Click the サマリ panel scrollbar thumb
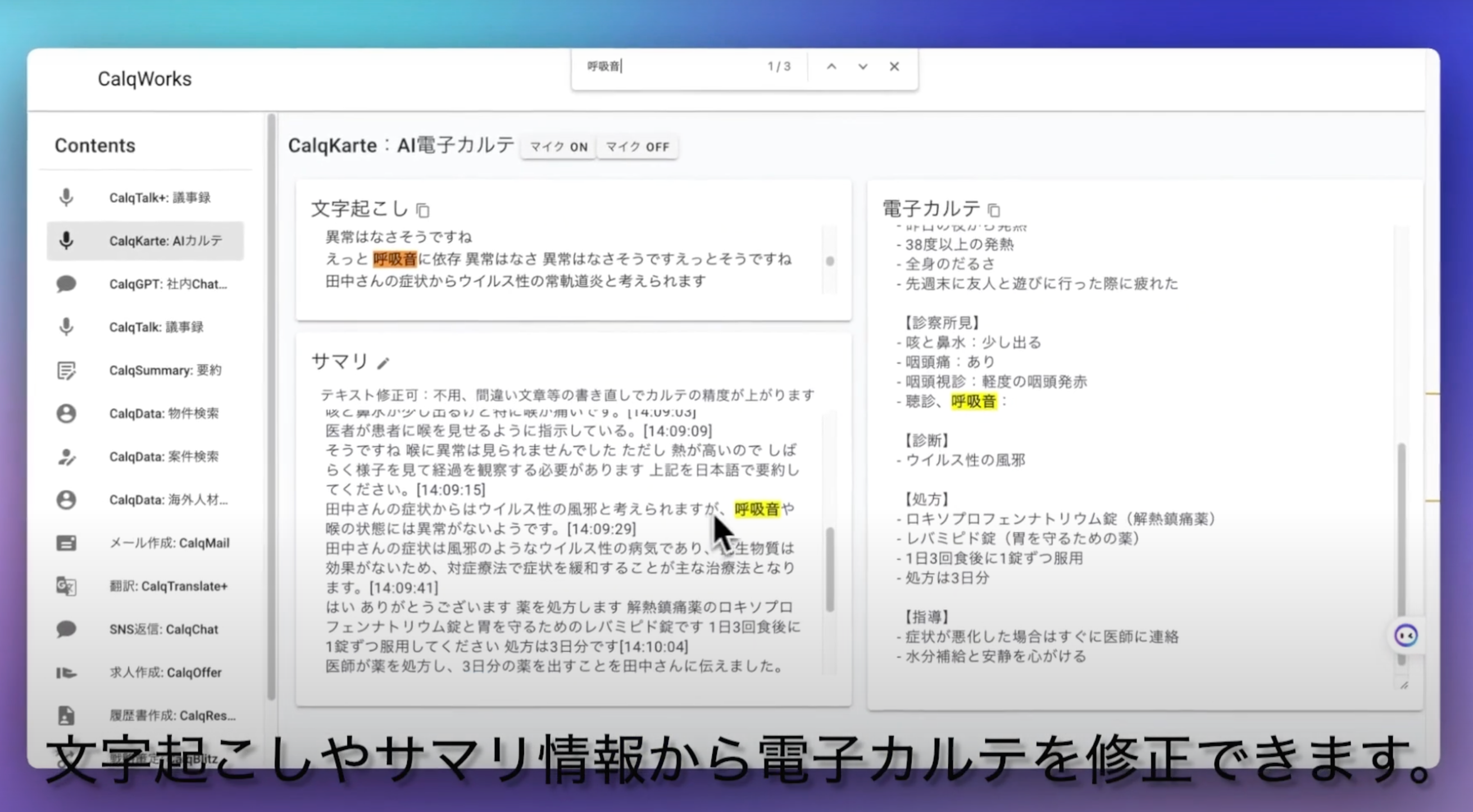The image size is (1473, 812). 830,569
